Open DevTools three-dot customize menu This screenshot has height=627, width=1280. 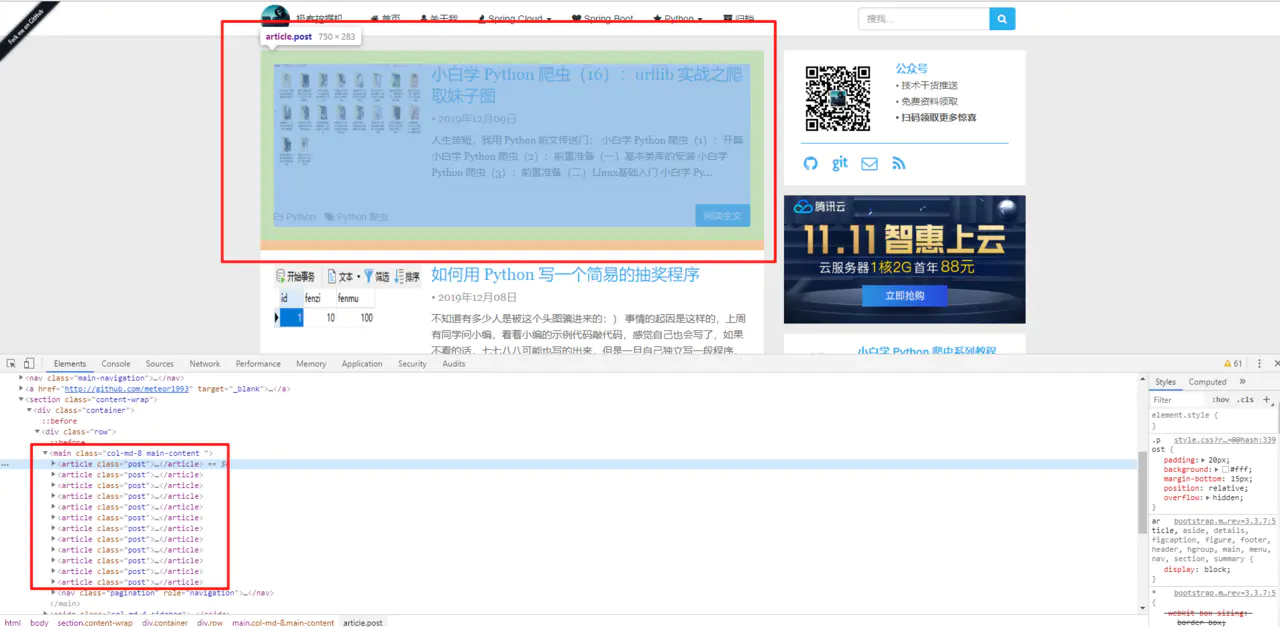[x=1259, y=363]
